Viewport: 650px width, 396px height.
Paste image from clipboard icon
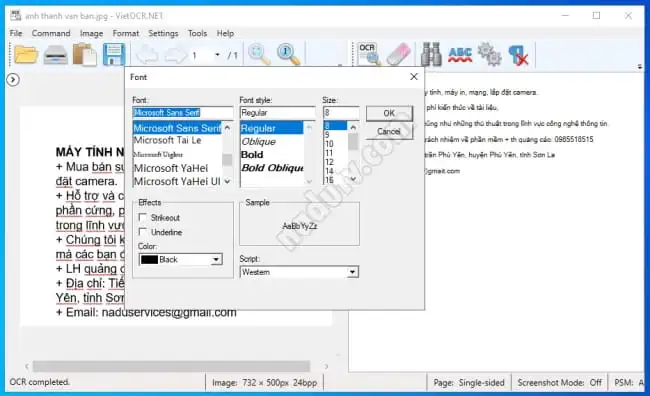[x=85, y=55]
